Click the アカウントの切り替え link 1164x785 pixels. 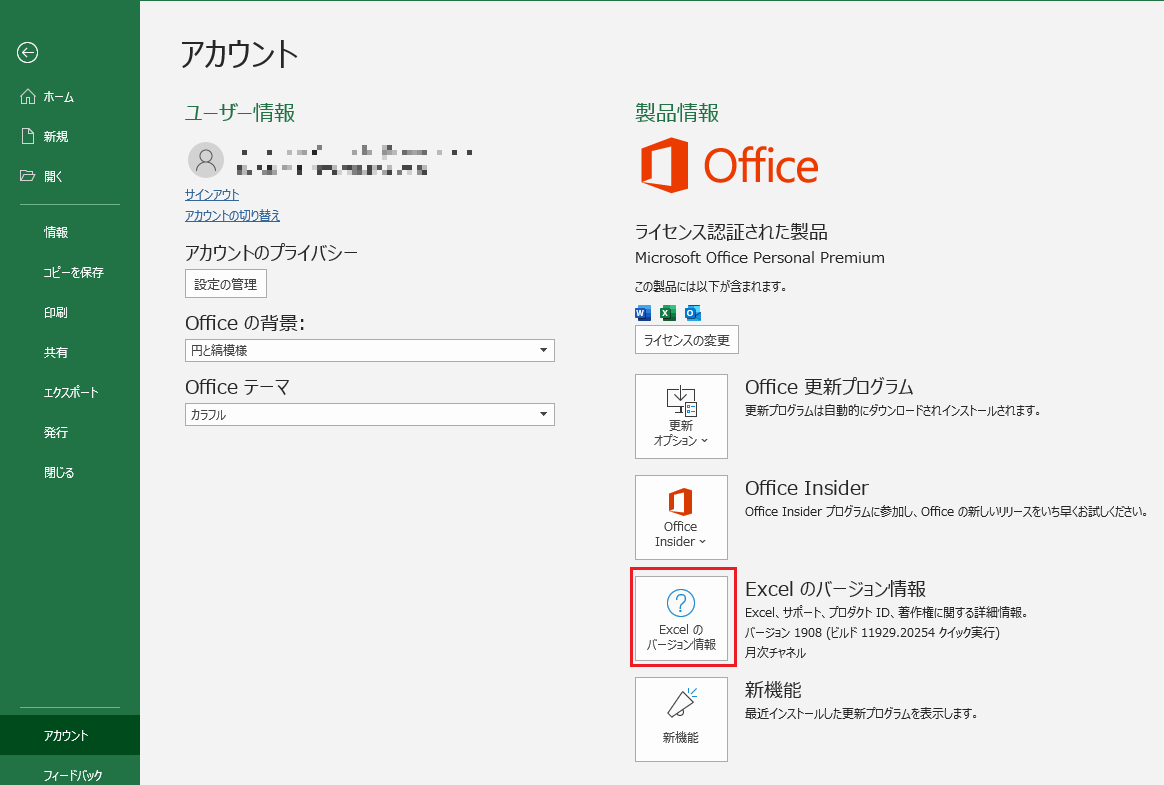(x=232, y=215)
